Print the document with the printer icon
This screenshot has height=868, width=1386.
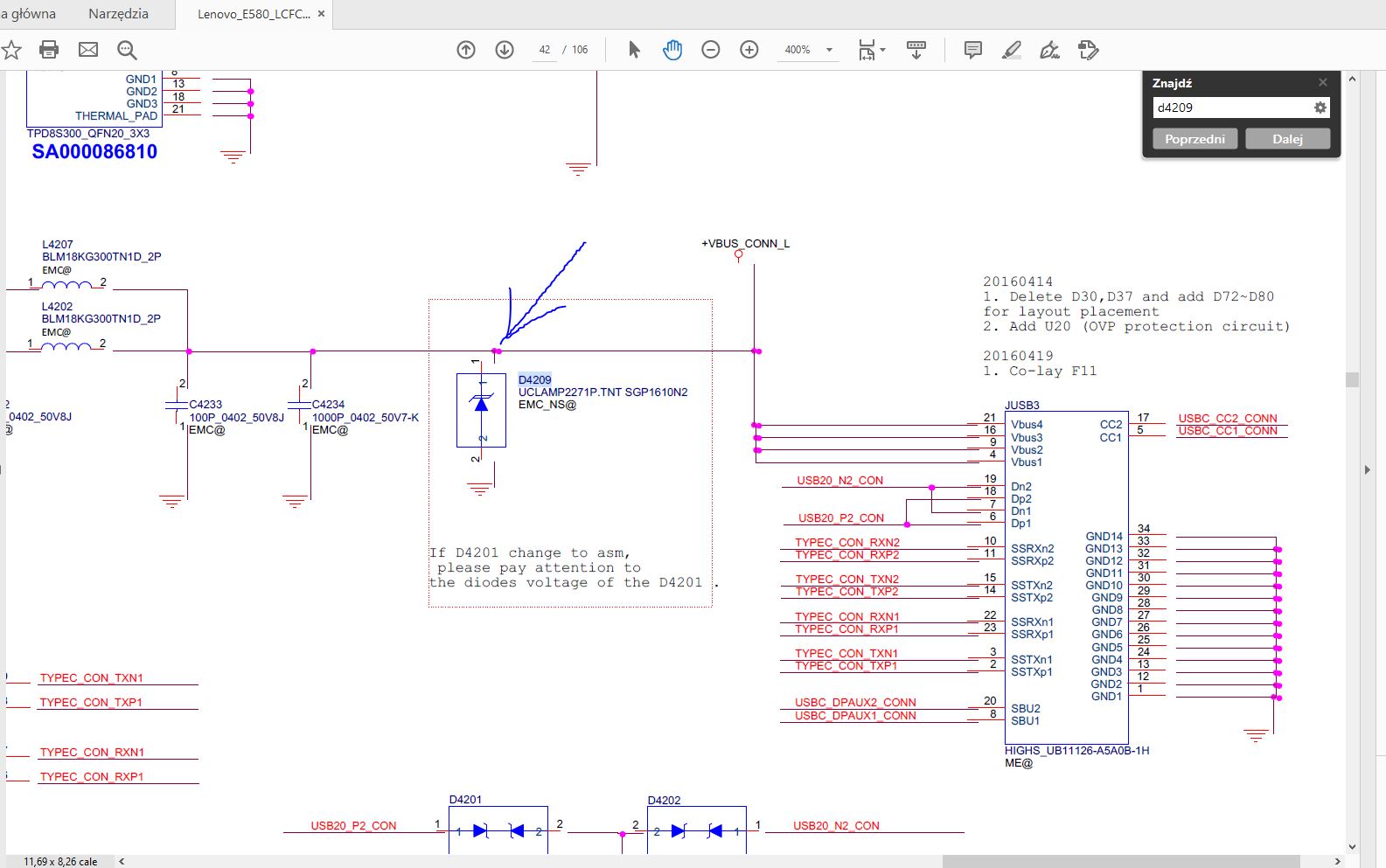(49, 50)
